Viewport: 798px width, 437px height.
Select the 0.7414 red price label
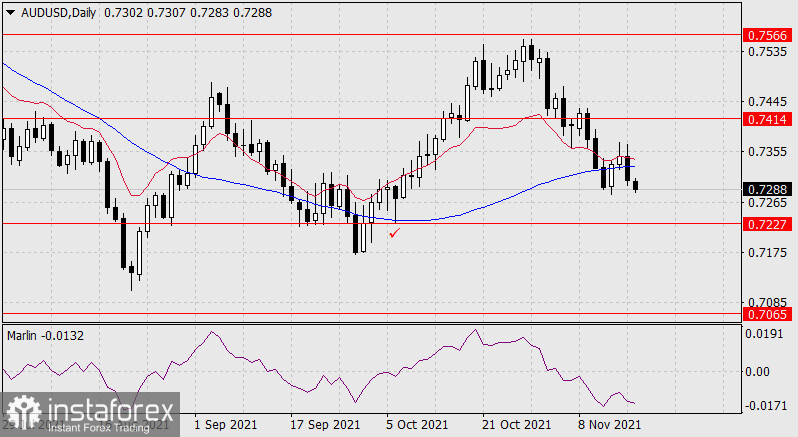coord(767,119)
